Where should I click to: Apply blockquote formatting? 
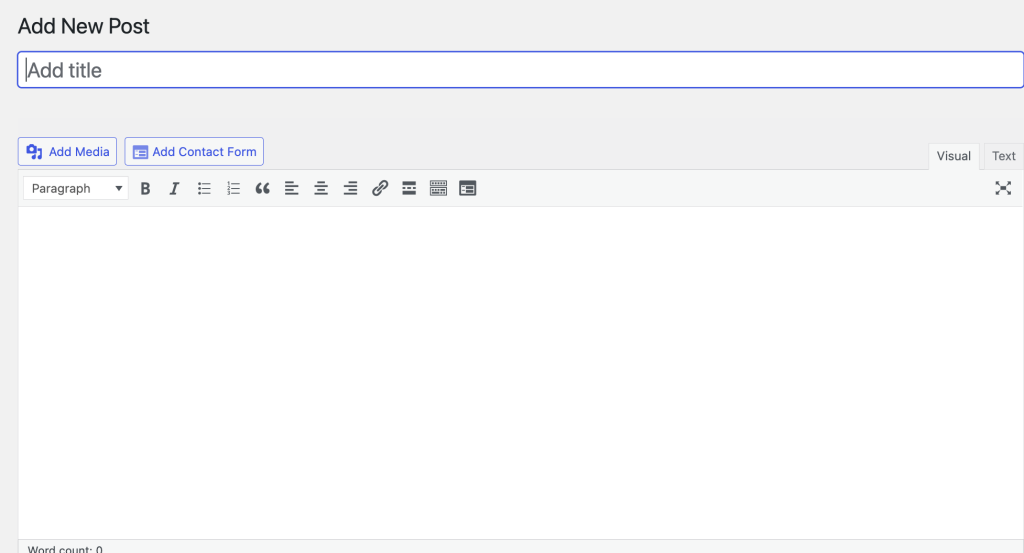pyautogui.click(x=263, y=188)
